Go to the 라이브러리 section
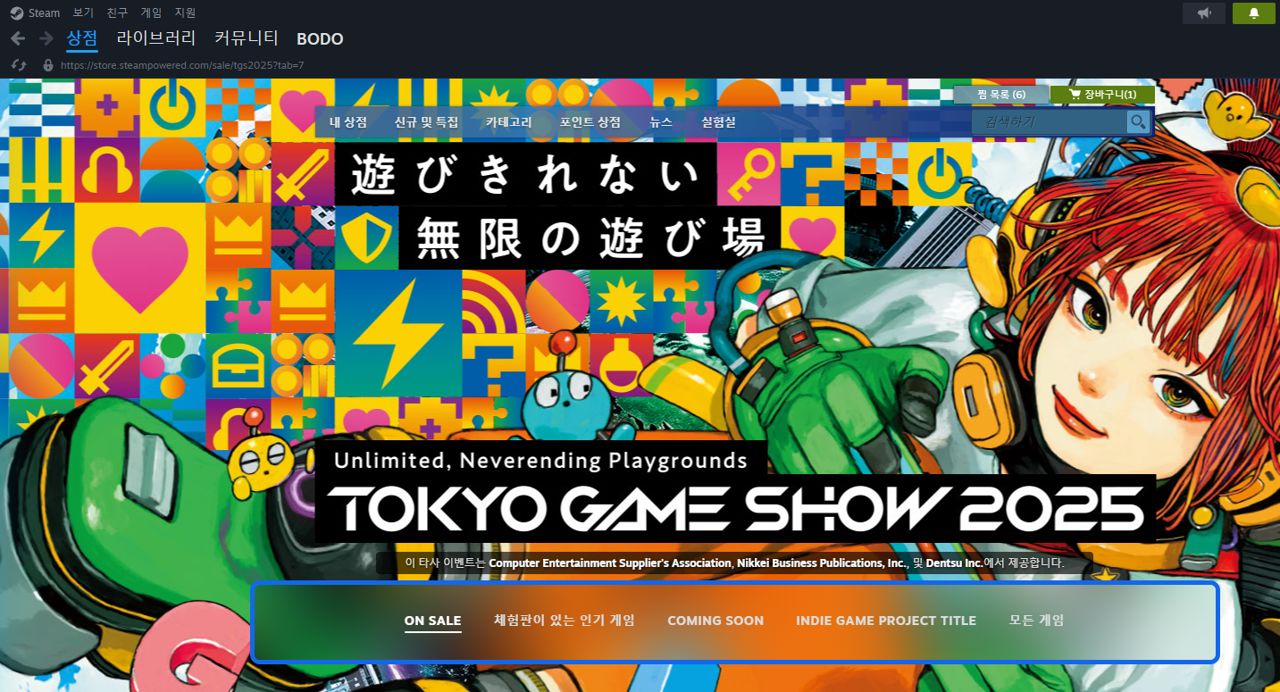The width and height of the screenshot is (1280, 692). pyautogui.click(x=156, y=38)
